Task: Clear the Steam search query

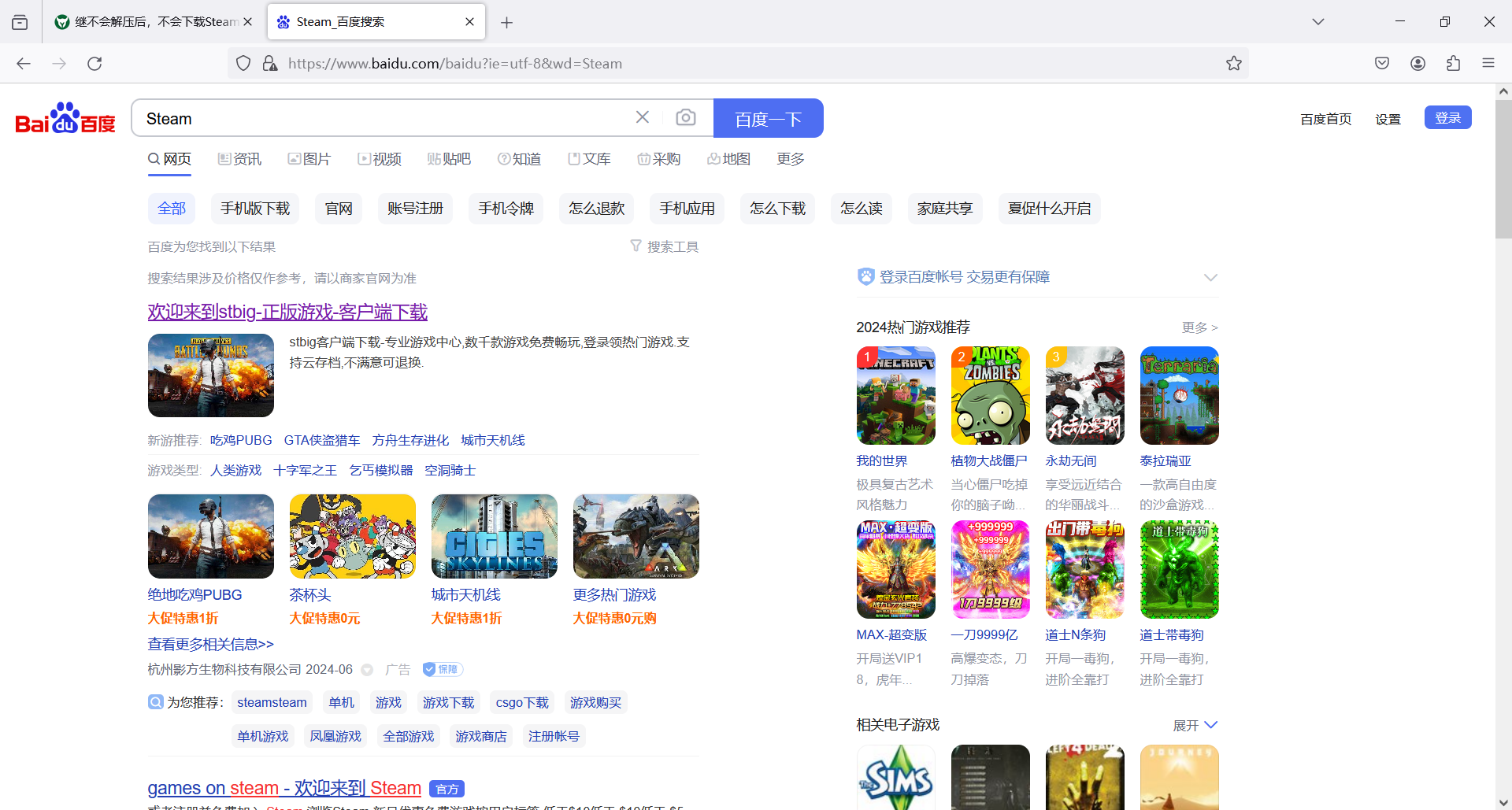Action: (x=643, y=117)
